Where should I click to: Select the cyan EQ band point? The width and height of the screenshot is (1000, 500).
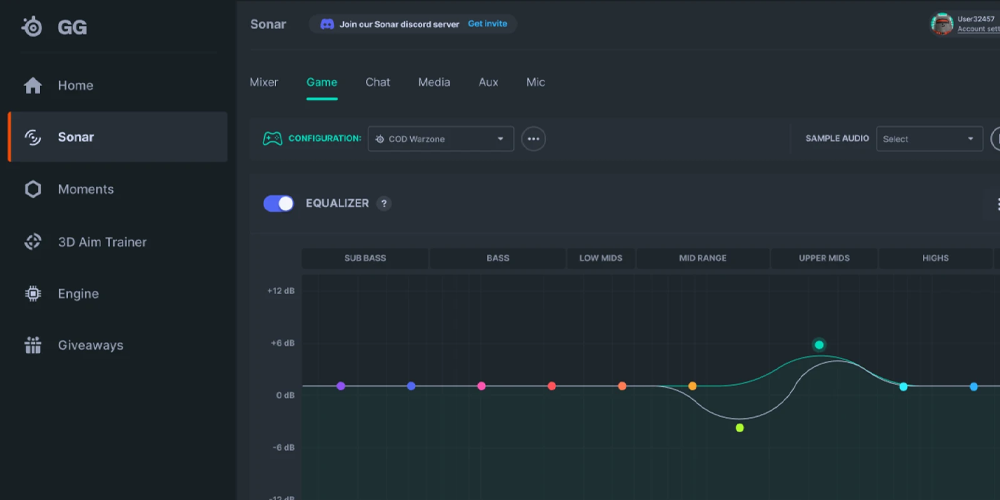coord(904,386)
